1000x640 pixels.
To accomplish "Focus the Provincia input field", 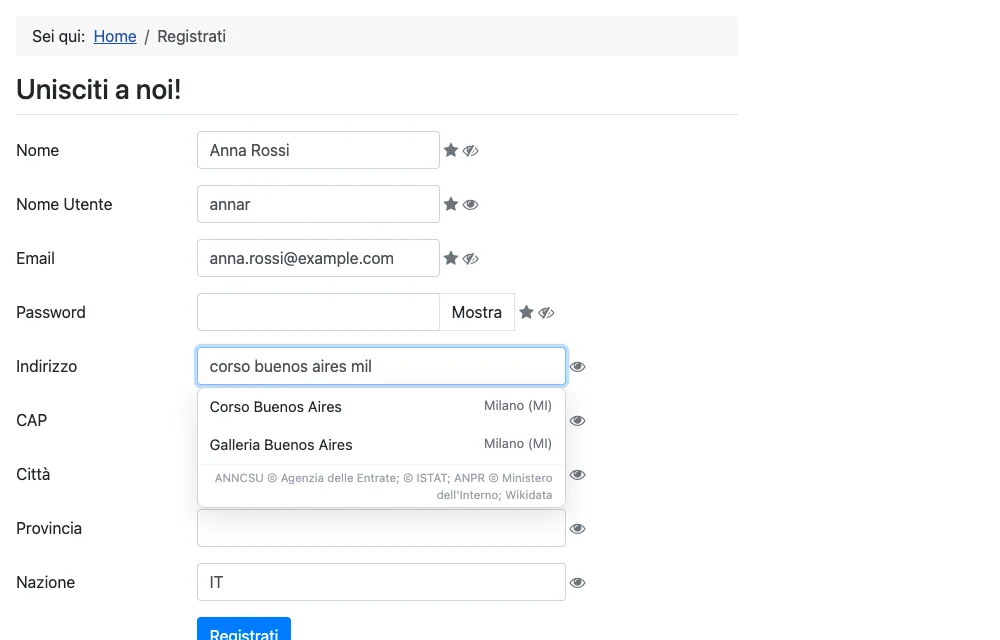I will pos(381,528).
